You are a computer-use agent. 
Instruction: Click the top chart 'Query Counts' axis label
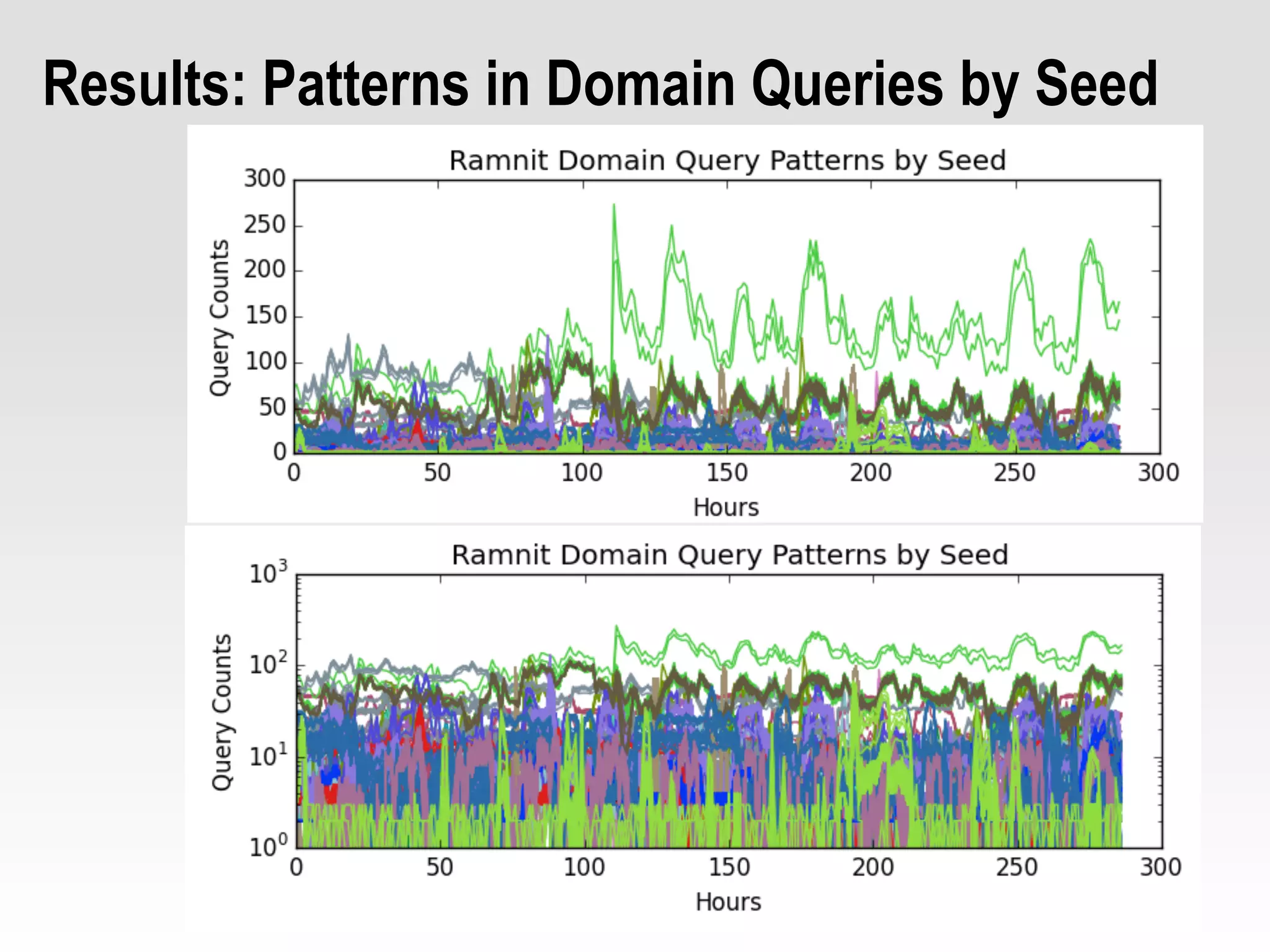[x=220, y=317]
